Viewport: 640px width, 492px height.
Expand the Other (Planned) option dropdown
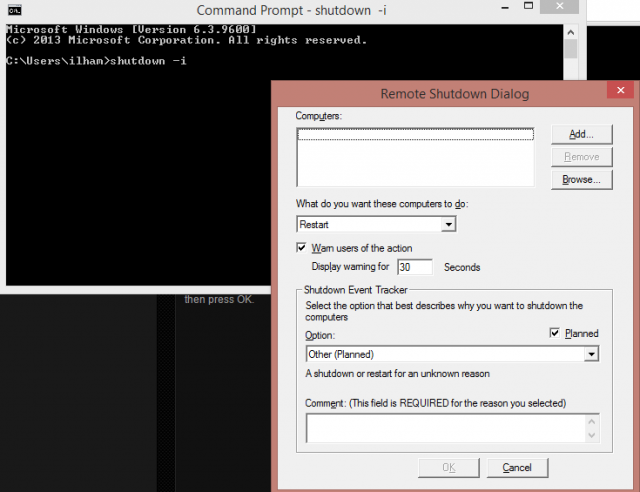coord(592,354)
